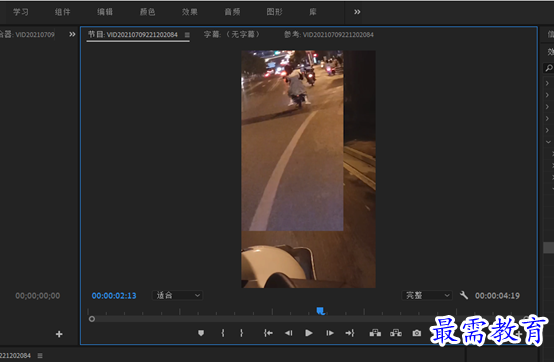
Task: Click the Lift button
Action: click(x=375, y=333)
